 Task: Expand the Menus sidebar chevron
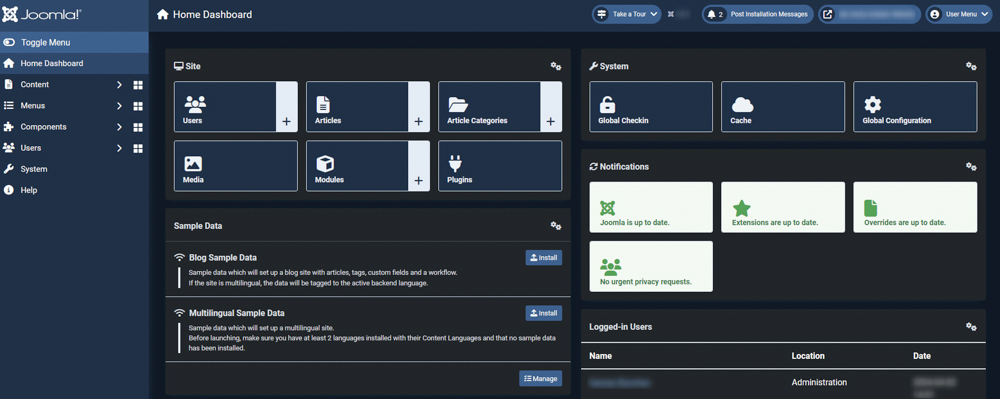pyautogui.click(x=119, y=106)
